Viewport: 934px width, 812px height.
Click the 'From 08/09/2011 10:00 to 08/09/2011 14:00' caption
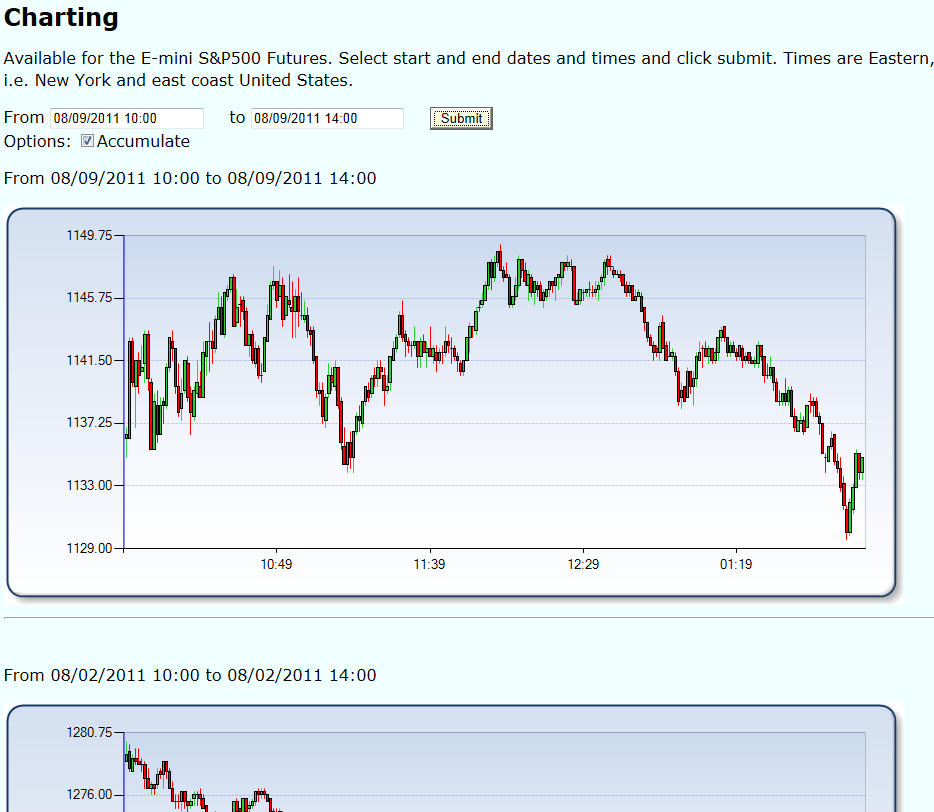190,178
